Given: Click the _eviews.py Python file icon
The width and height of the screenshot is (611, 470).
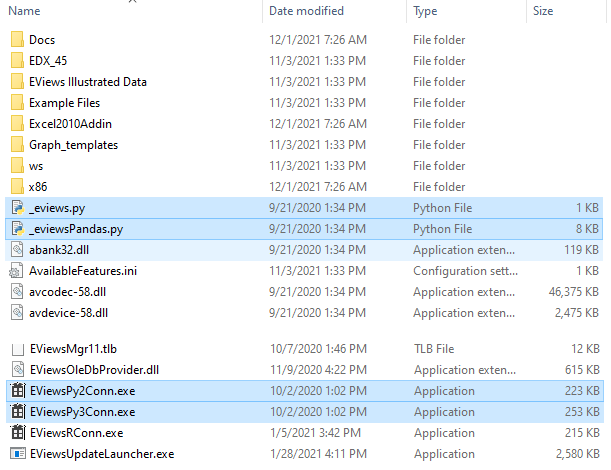Looking at the screenshot, I should 18,208.
